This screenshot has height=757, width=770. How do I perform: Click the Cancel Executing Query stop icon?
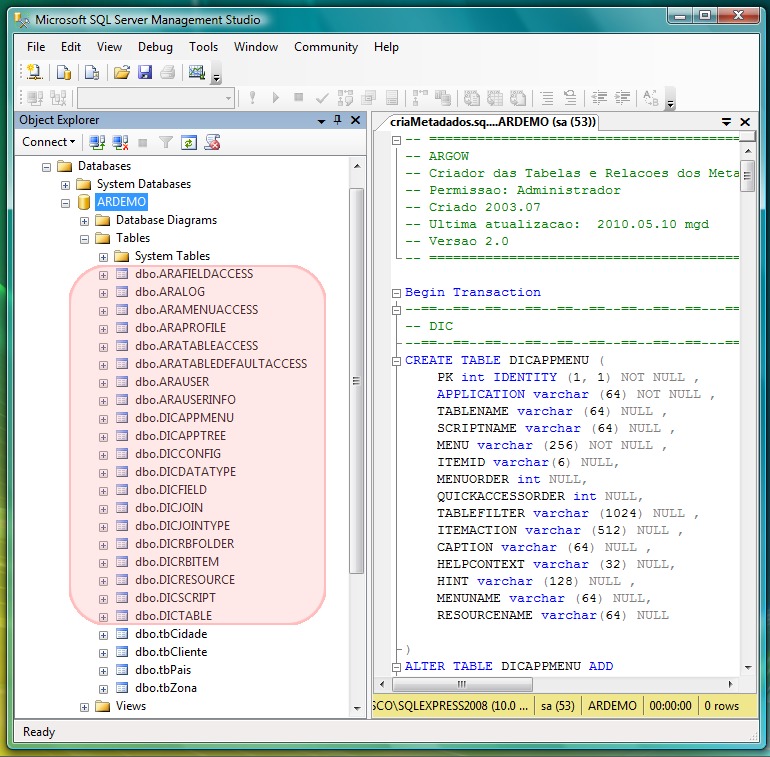tap(298, 98)
